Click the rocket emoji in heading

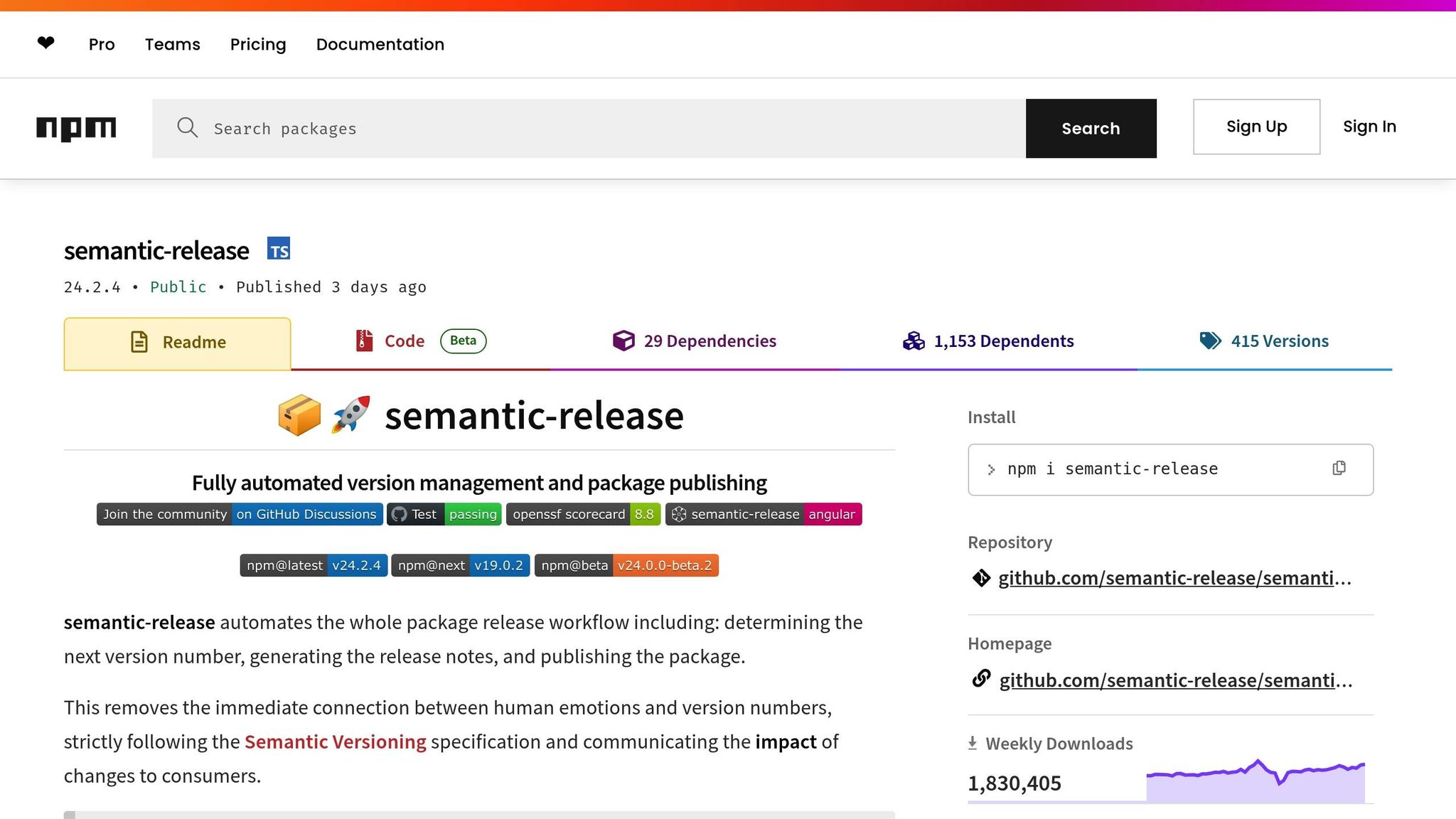point(350,414)
